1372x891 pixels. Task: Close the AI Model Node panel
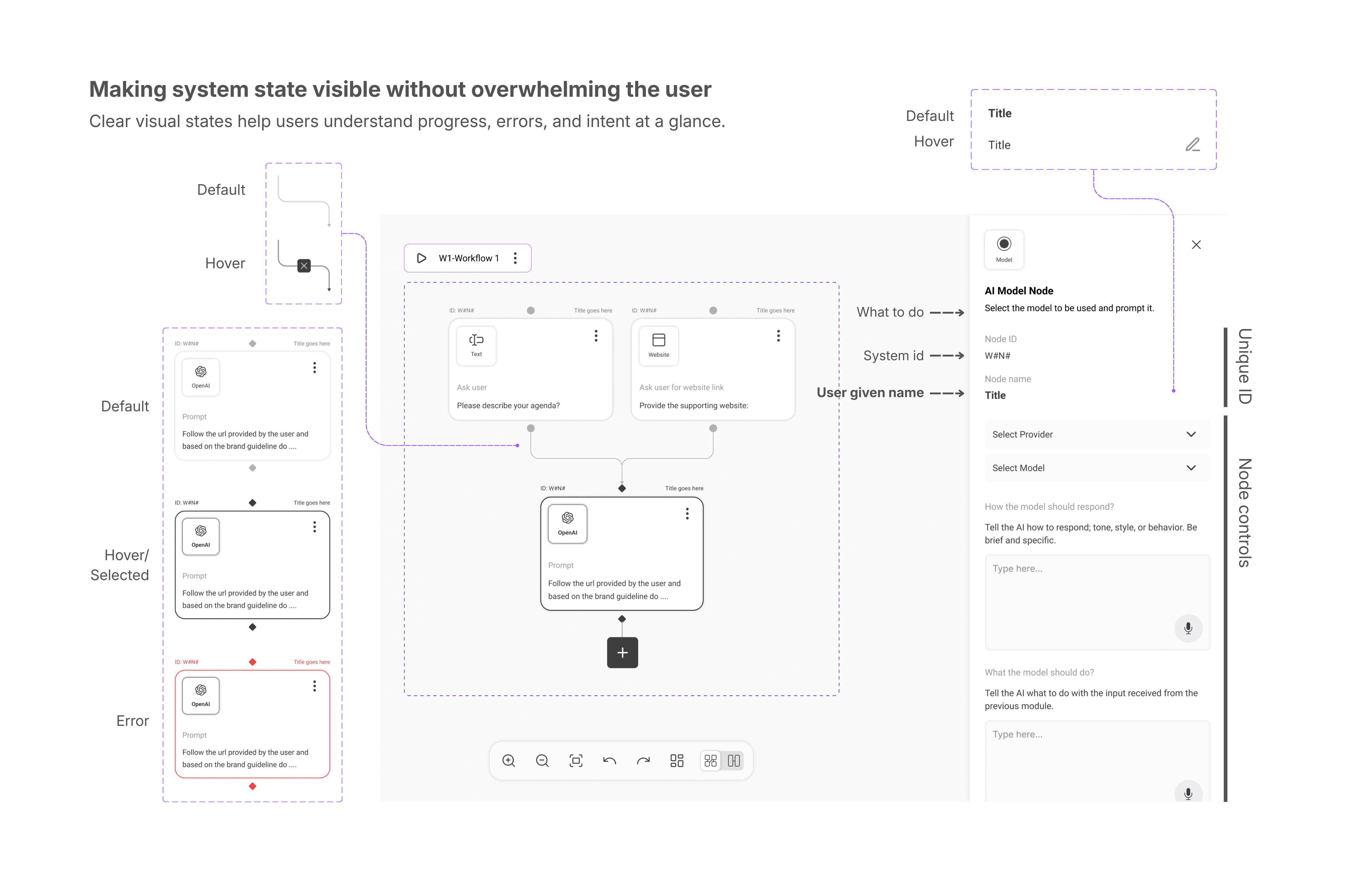coord(1196,245)
